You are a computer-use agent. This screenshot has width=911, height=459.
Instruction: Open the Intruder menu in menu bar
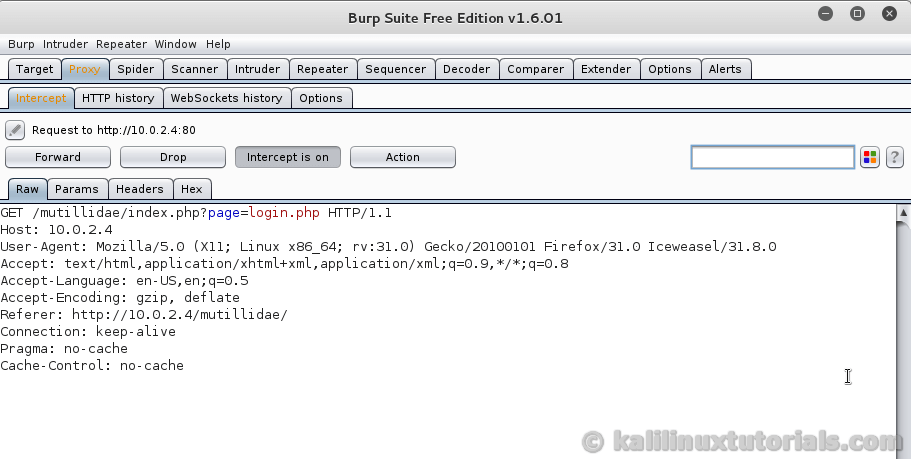[x=65, y=44]
